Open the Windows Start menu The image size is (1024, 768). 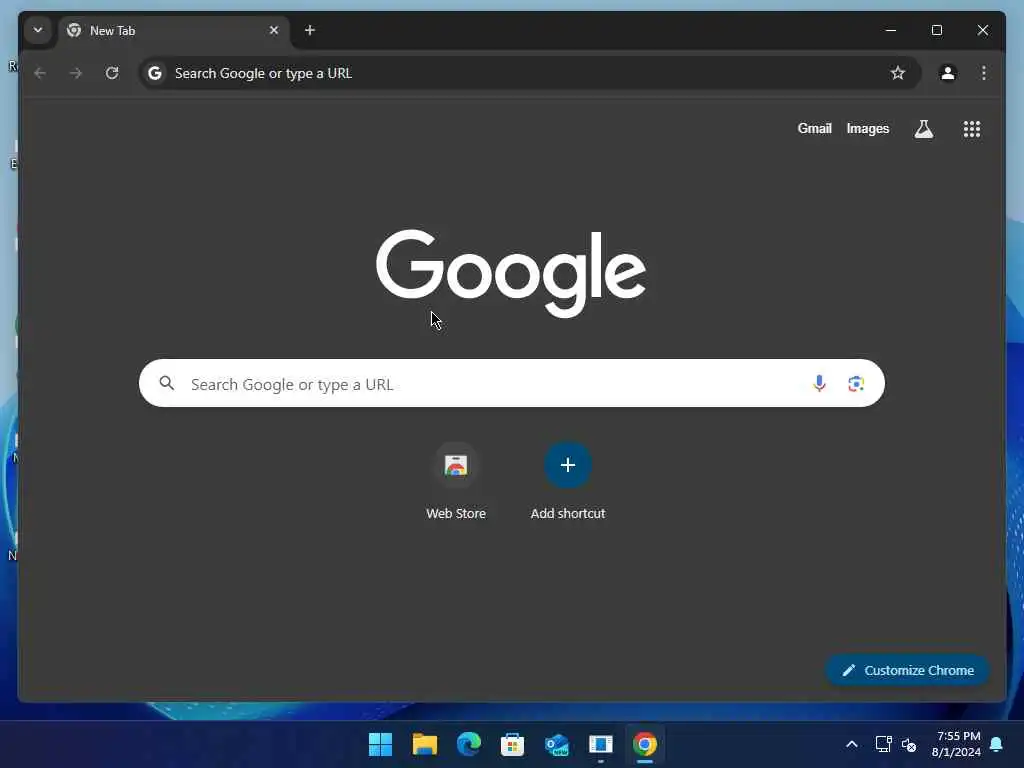coord(380,744)
